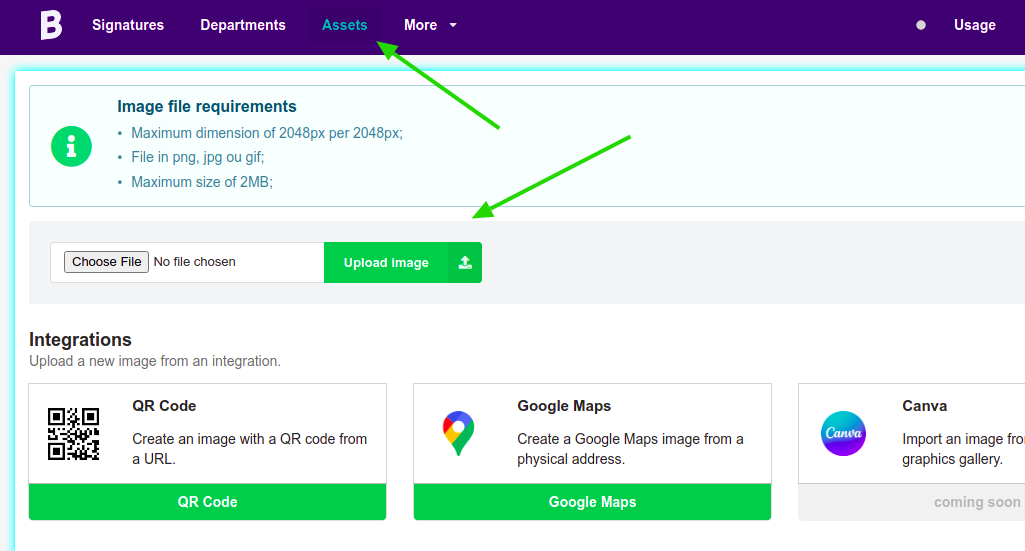This screenshot has height=551, width=1025.
Task: Select the Assets tab in navigation
Action: point(344,25)
